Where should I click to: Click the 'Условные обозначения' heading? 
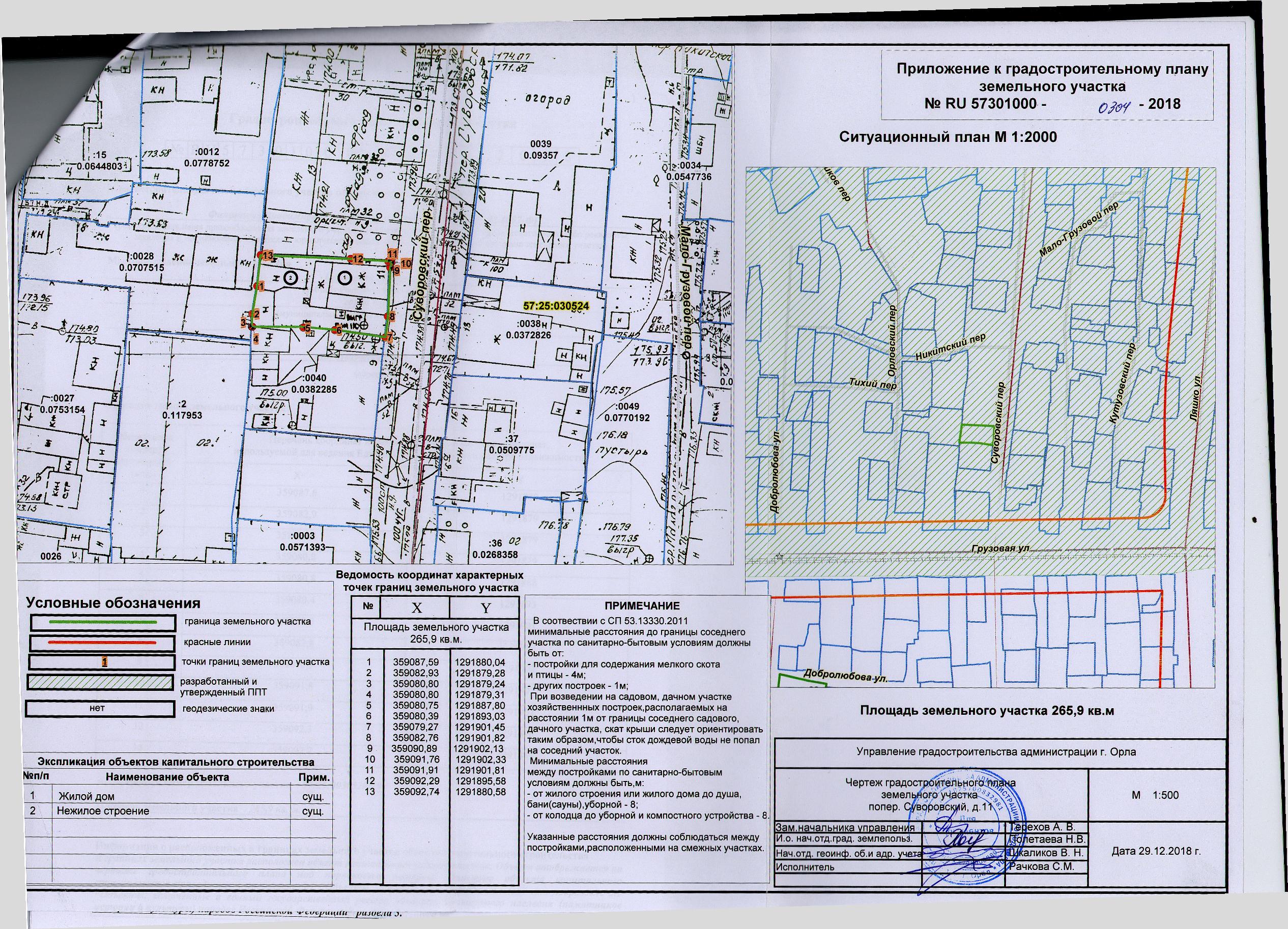pyautogui.click(x=113, y=603)
